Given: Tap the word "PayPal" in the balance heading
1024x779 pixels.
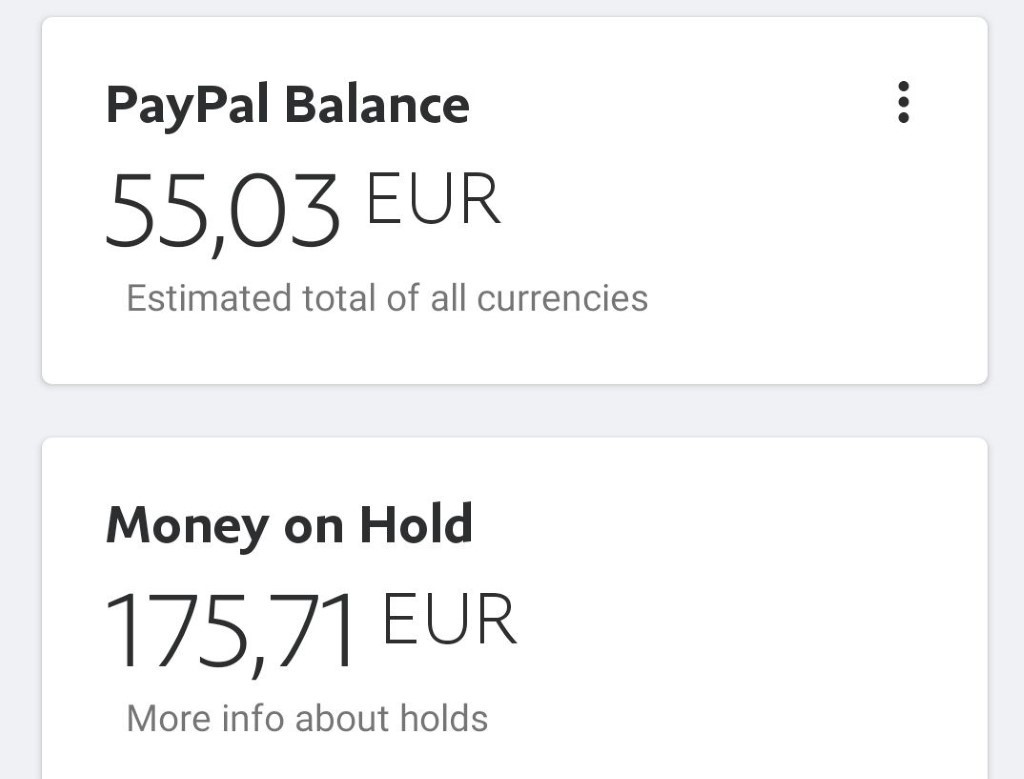Looking at the screenshot, I should [189, 105].
